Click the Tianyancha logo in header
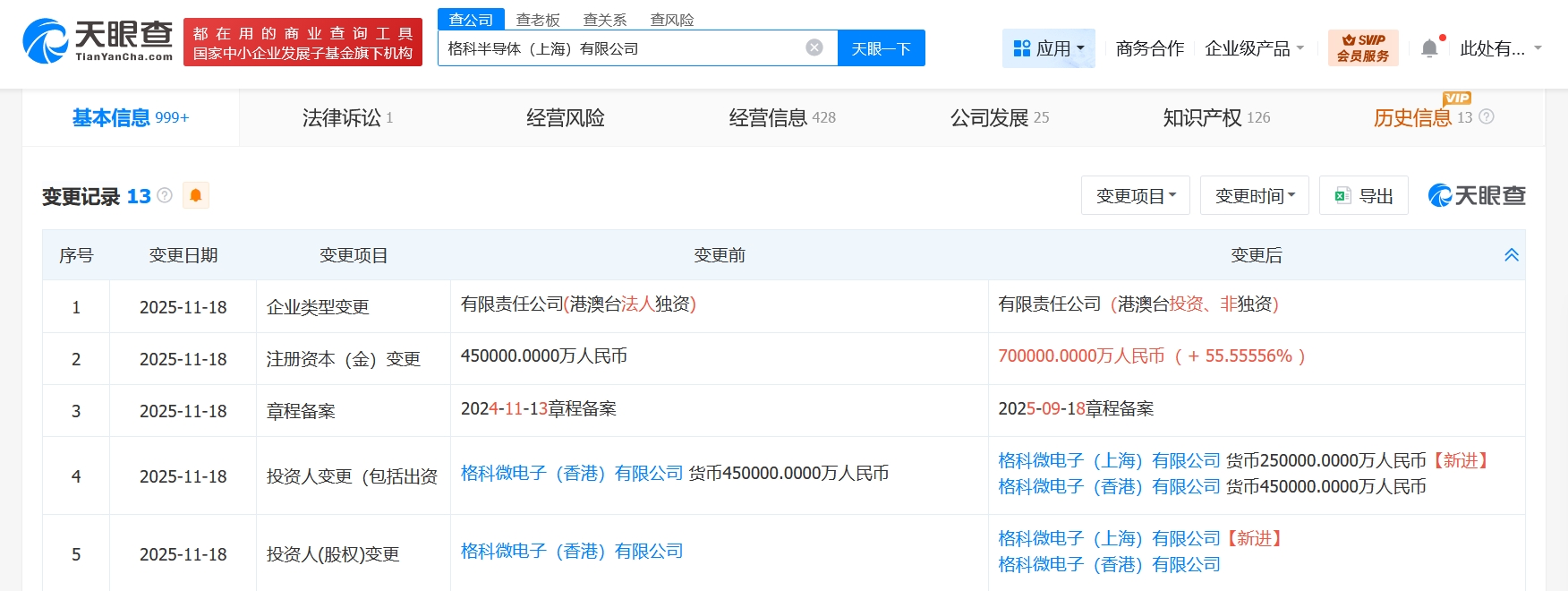This screenshot has width=1568, height=591. pos(98,41)
